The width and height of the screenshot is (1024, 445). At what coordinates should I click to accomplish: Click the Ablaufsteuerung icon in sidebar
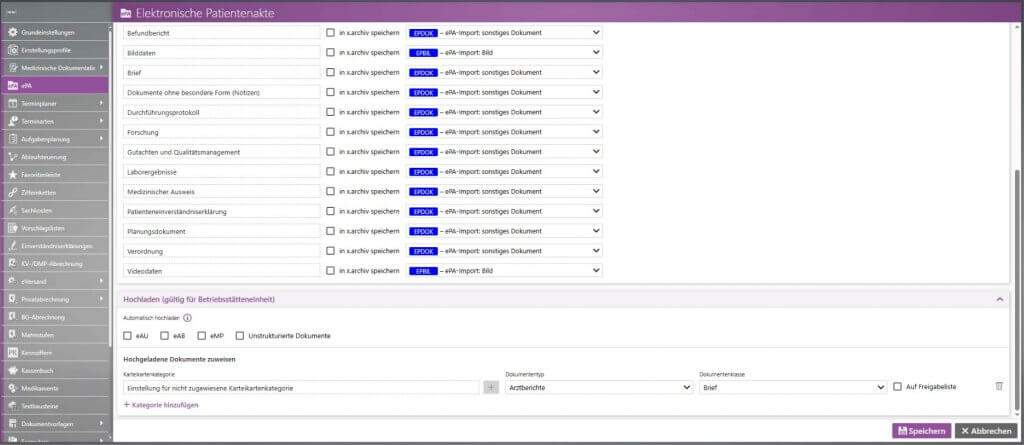(13, 157)
